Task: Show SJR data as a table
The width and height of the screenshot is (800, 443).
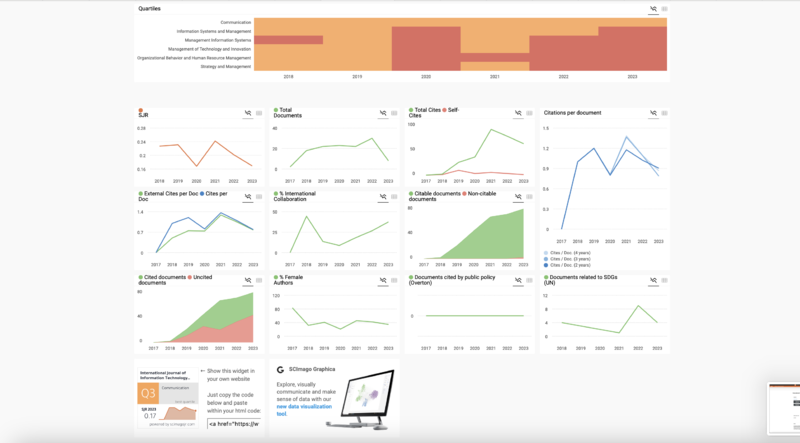Action: tap(258, 113)
